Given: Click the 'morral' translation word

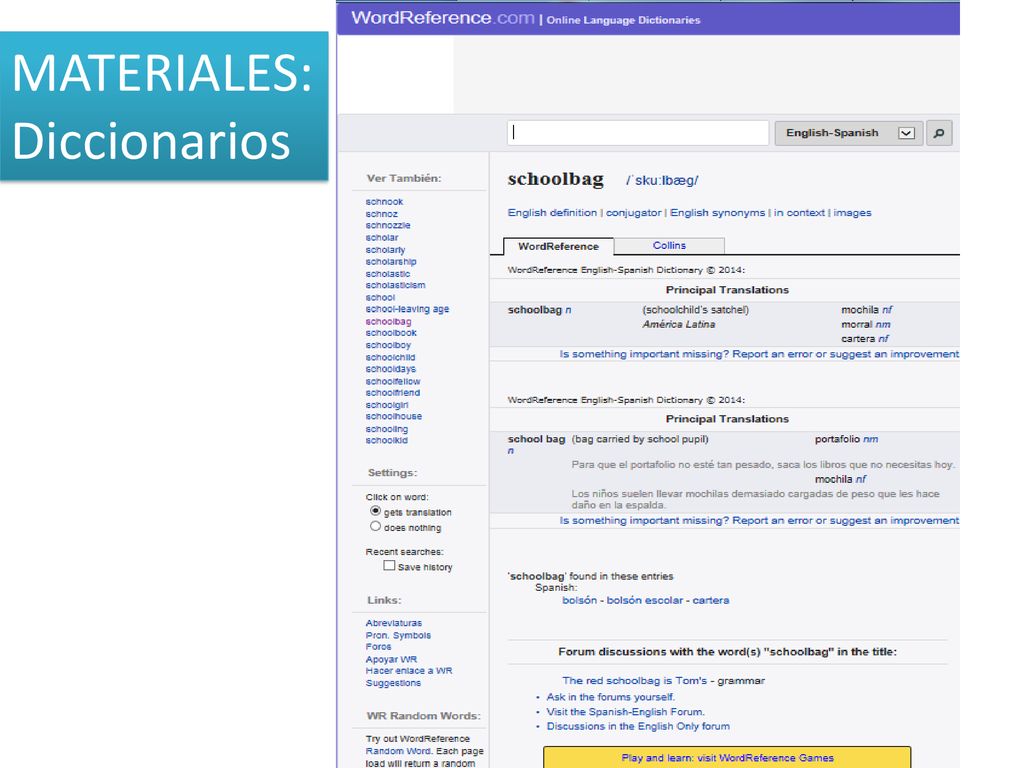Looking at the screenshot, I should pyautogui.click(x=856, y=325).
